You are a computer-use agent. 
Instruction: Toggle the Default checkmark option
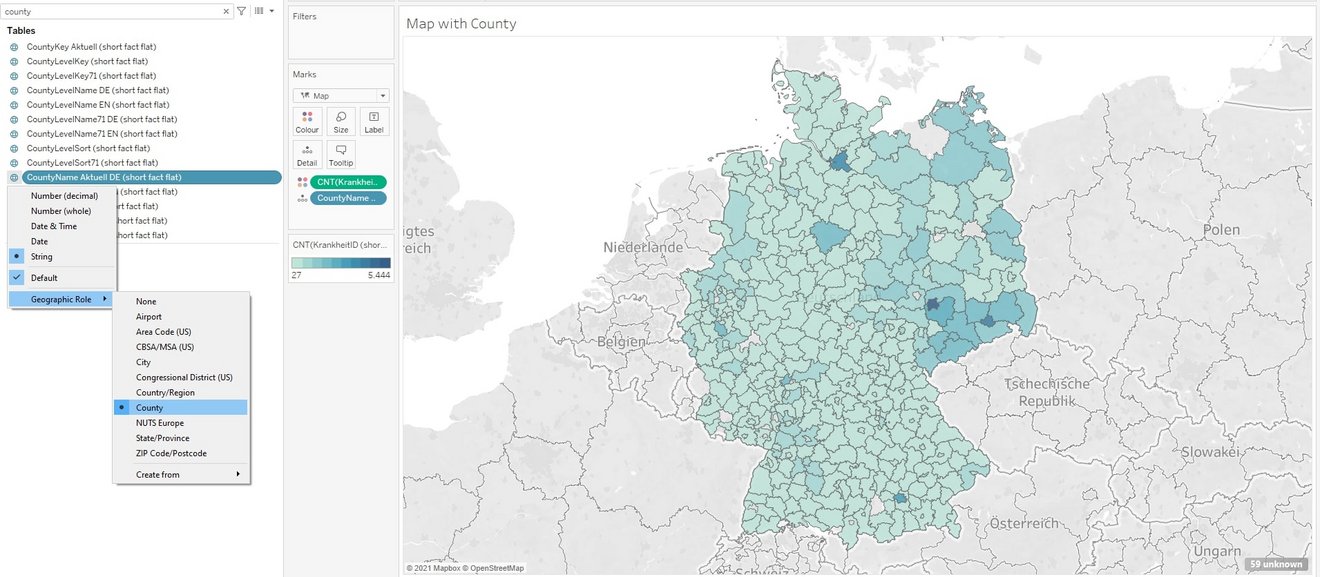click(x=44, y=278)
